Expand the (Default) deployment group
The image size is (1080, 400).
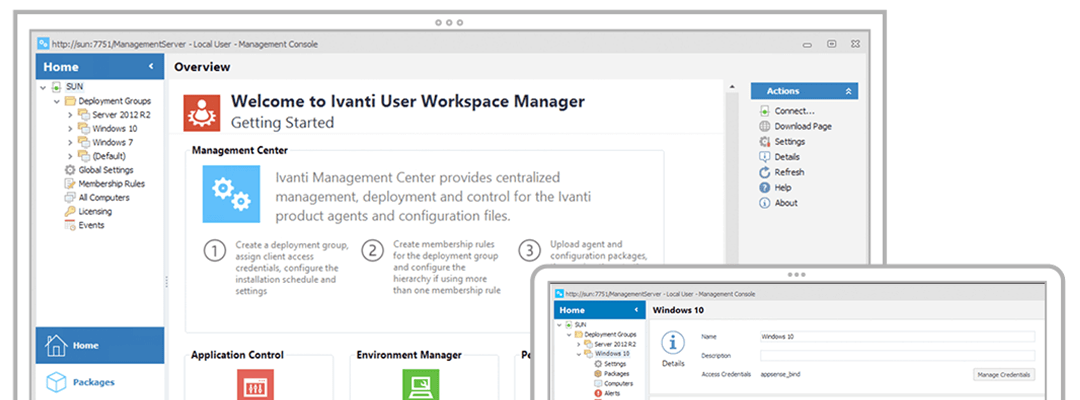pos(70,156)
